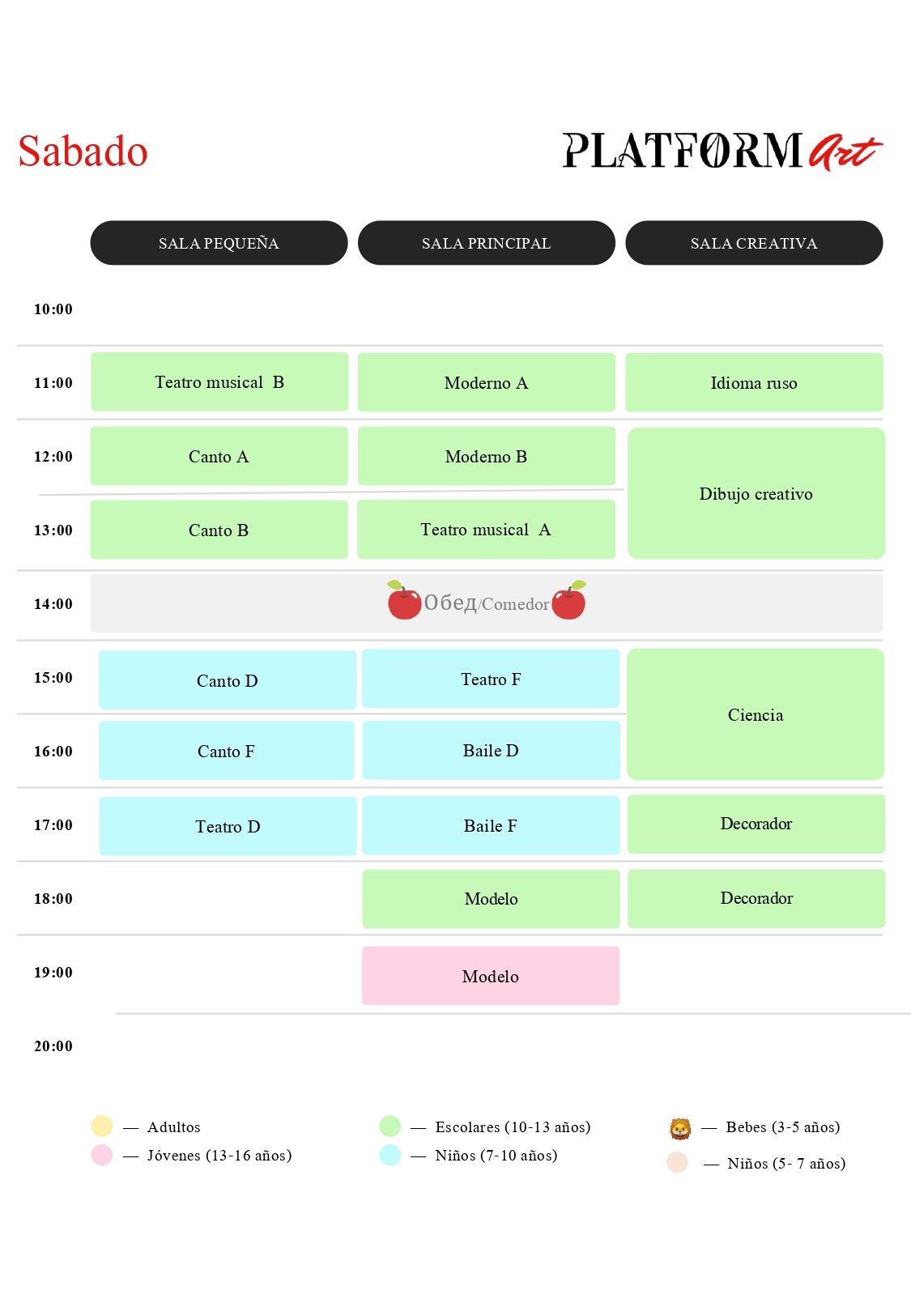
Task: Click the peach Niños (5-7 años) circle
Action: tap(678, 1163)
